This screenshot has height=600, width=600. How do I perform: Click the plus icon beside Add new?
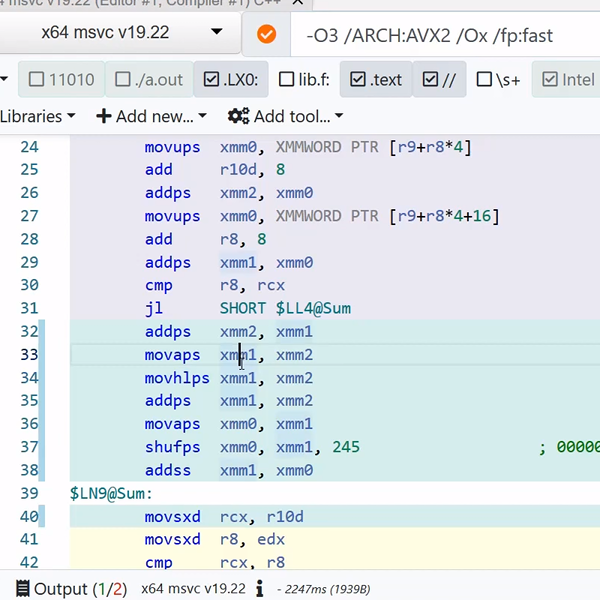tap(104, 117)
